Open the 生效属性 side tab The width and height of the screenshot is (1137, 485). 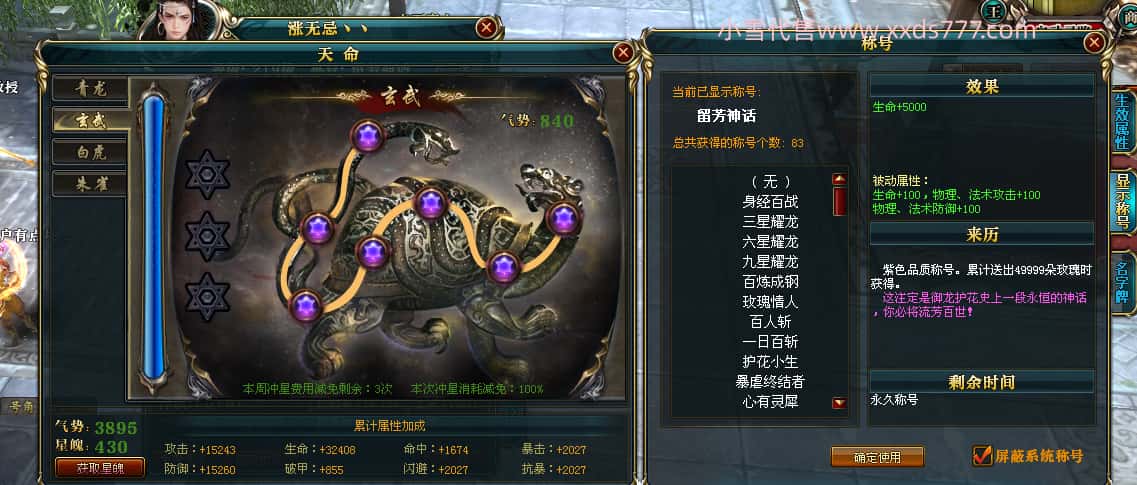1122,122
